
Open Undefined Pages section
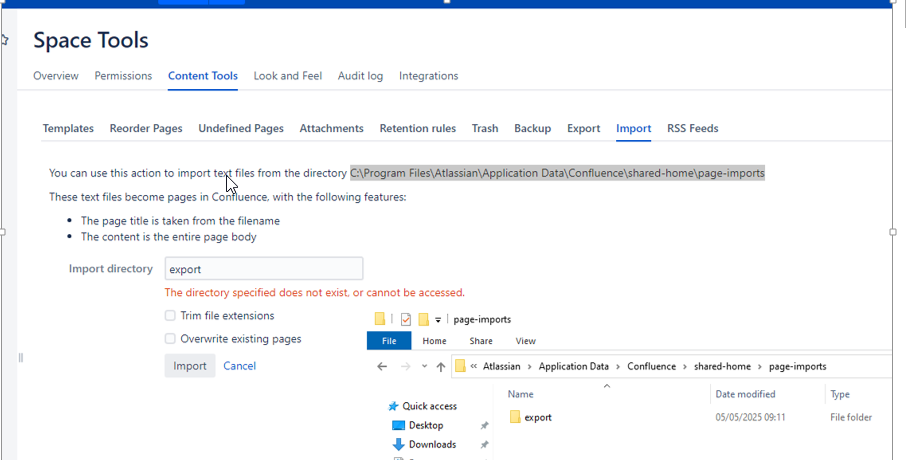(x=241, y=128)
